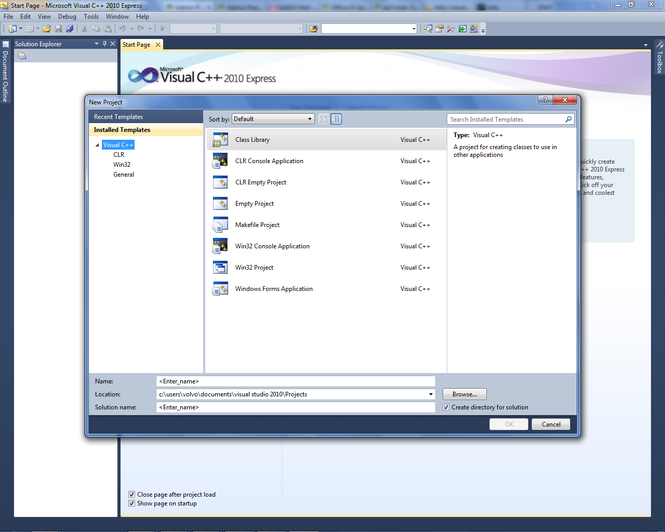Toggle Close page after project load checkbox
This screenshot has height=532, width=665.
(131, 494)
